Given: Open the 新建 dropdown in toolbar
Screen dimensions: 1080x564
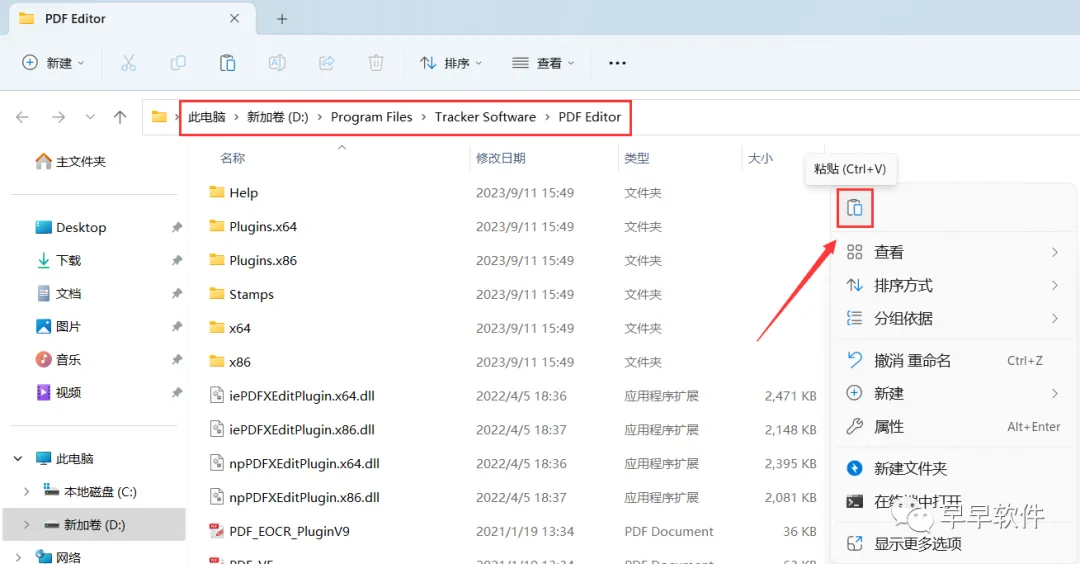Looking at the screenshot, I should tap(53, 63).
